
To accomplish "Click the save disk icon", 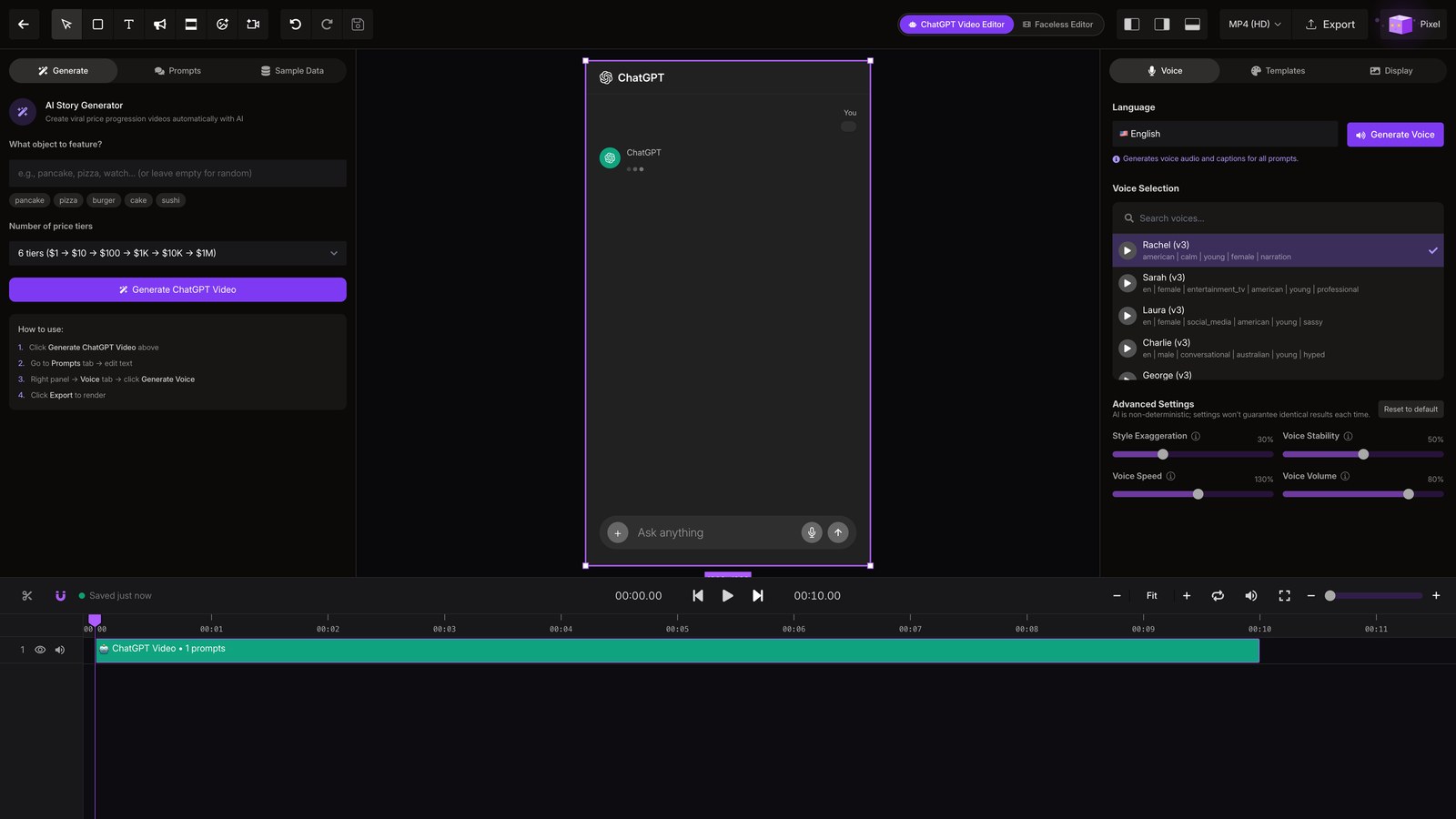I will [358, 25].
